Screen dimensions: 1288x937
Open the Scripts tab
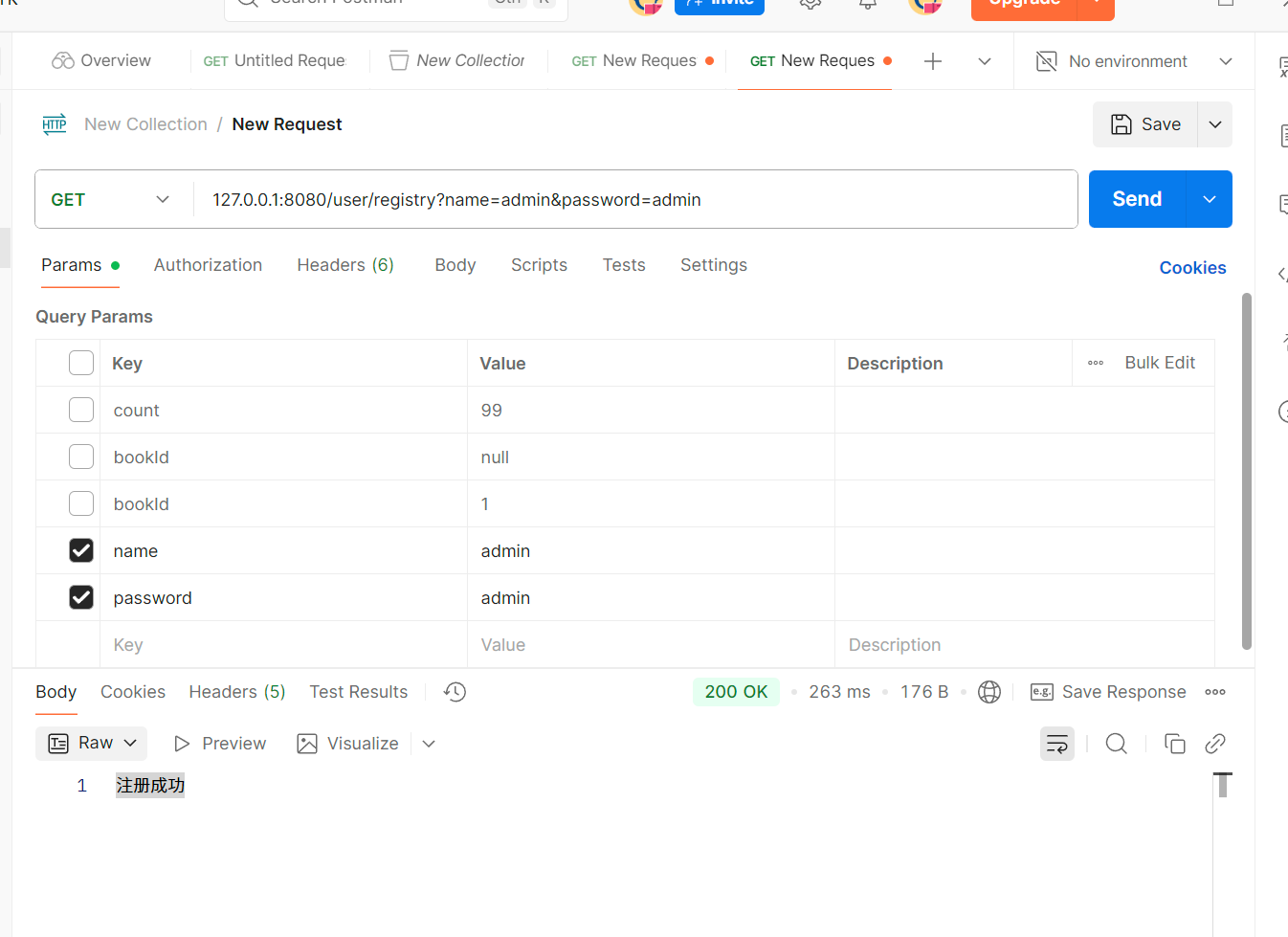(539, 265)
